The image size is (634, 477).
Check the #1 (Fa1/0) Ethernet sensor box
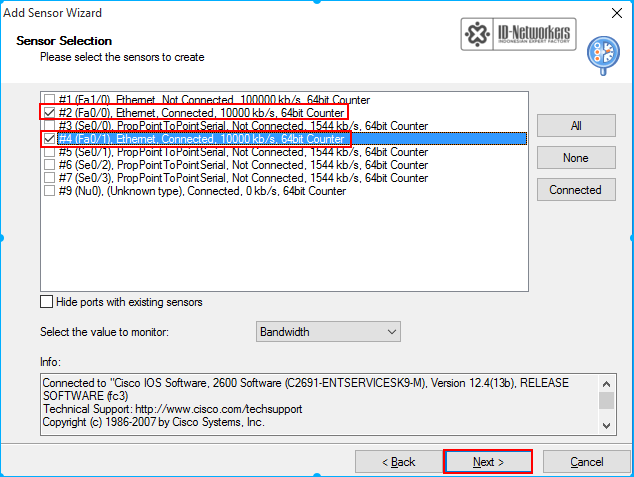[x=49, y=99]
